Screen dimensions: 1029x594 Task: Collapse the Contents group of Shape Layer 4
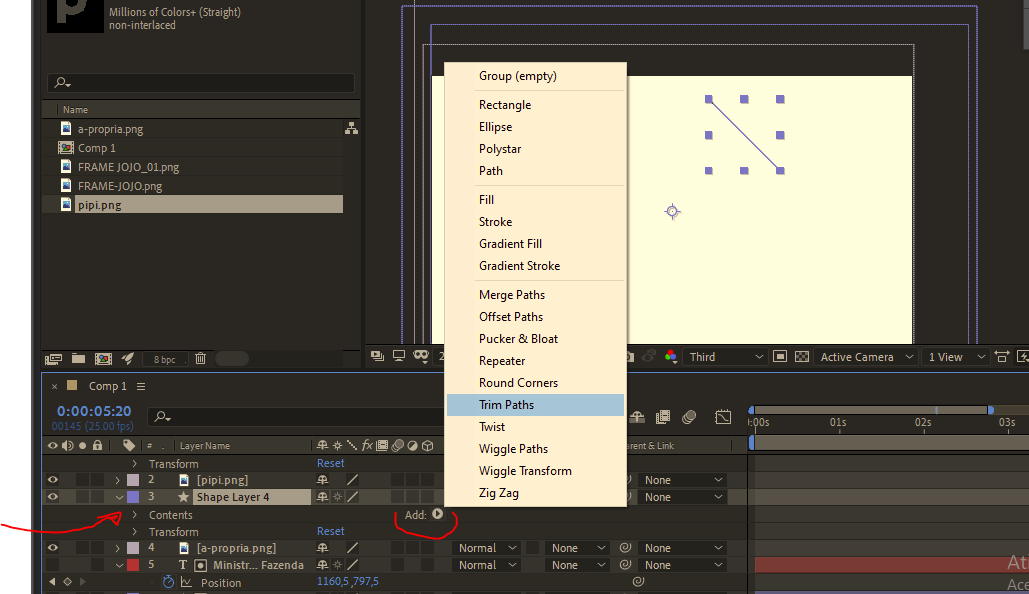point(134,514)
